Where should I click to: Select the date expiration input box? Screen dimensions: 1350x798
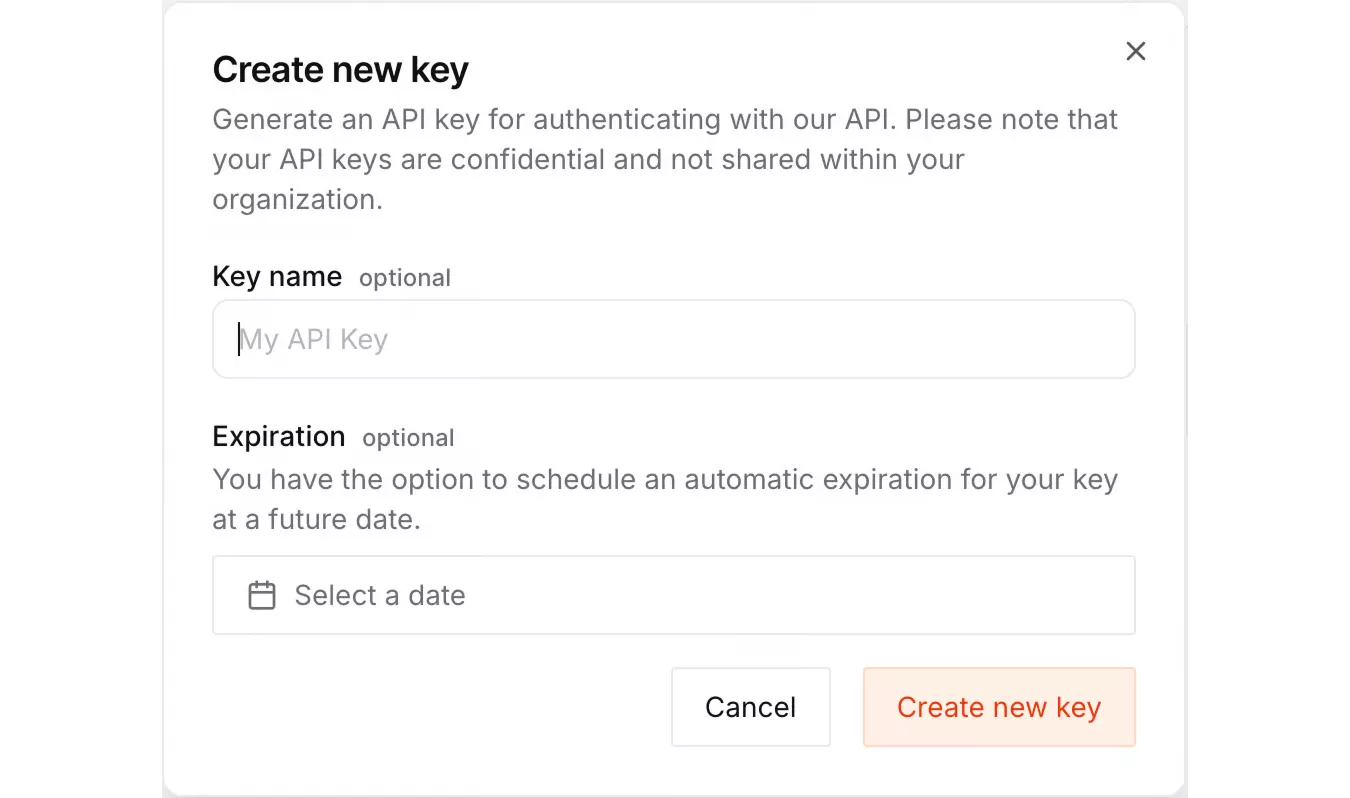point(673,594)
